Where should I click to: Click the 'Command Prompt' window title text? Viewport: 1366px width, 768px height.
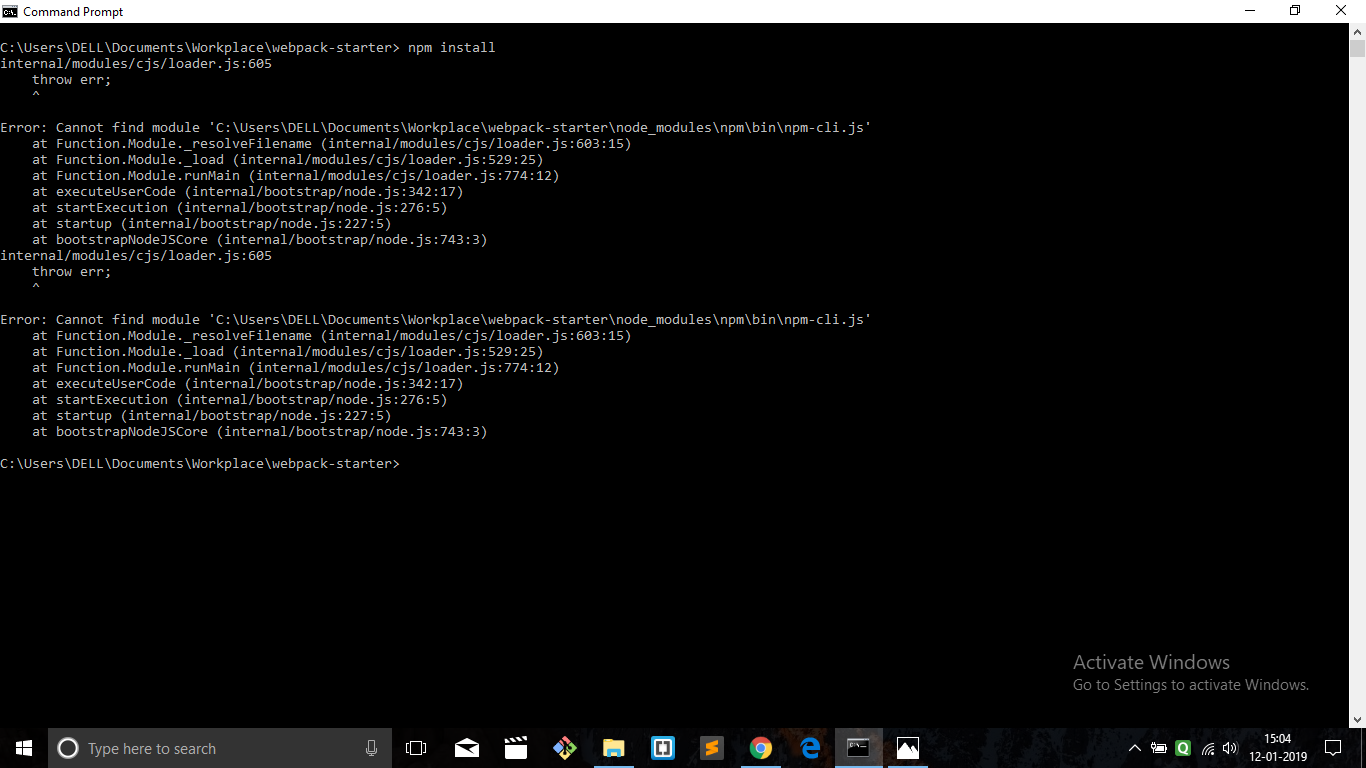click(73, 11)
